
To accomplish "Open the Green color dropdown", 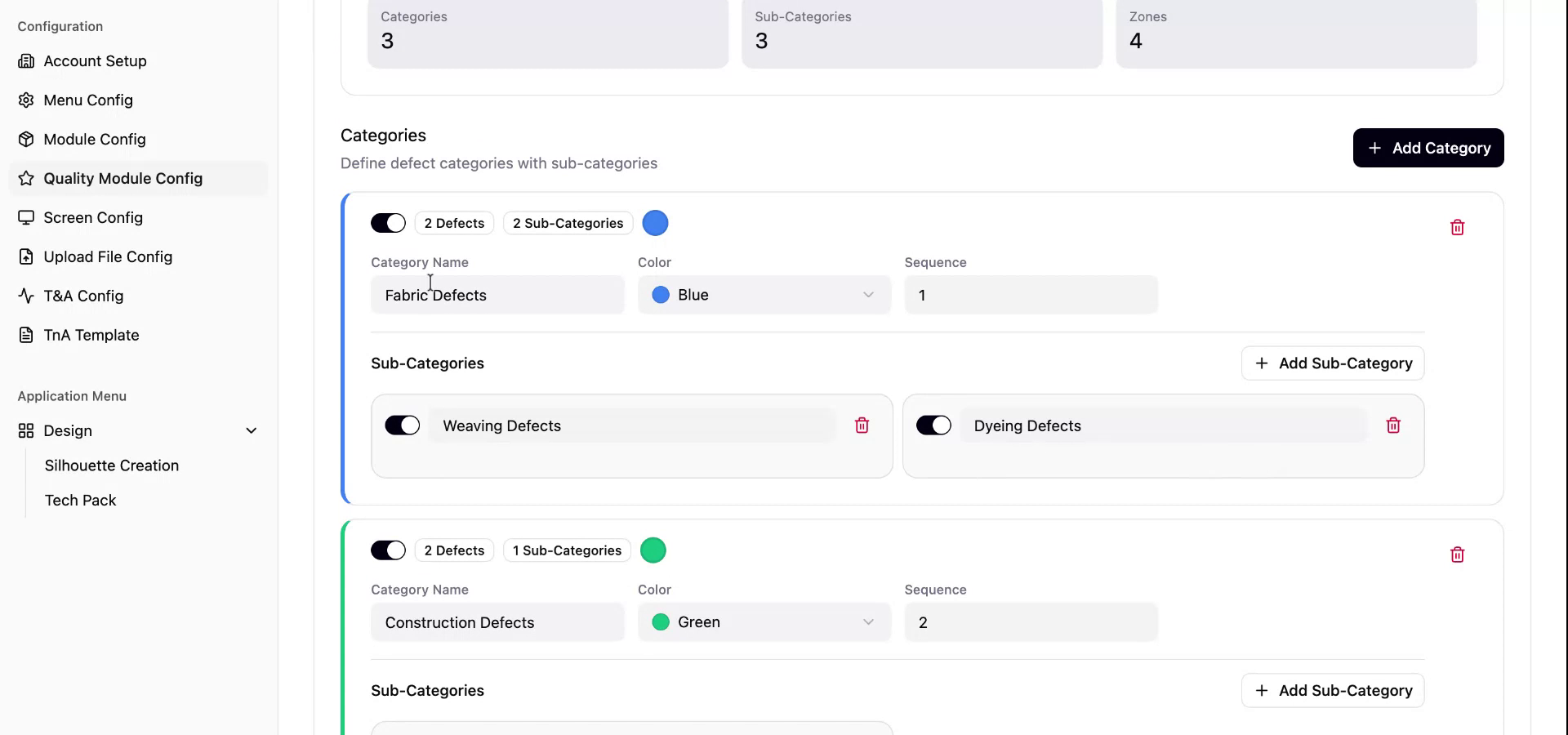I will [x=764, y=622].
